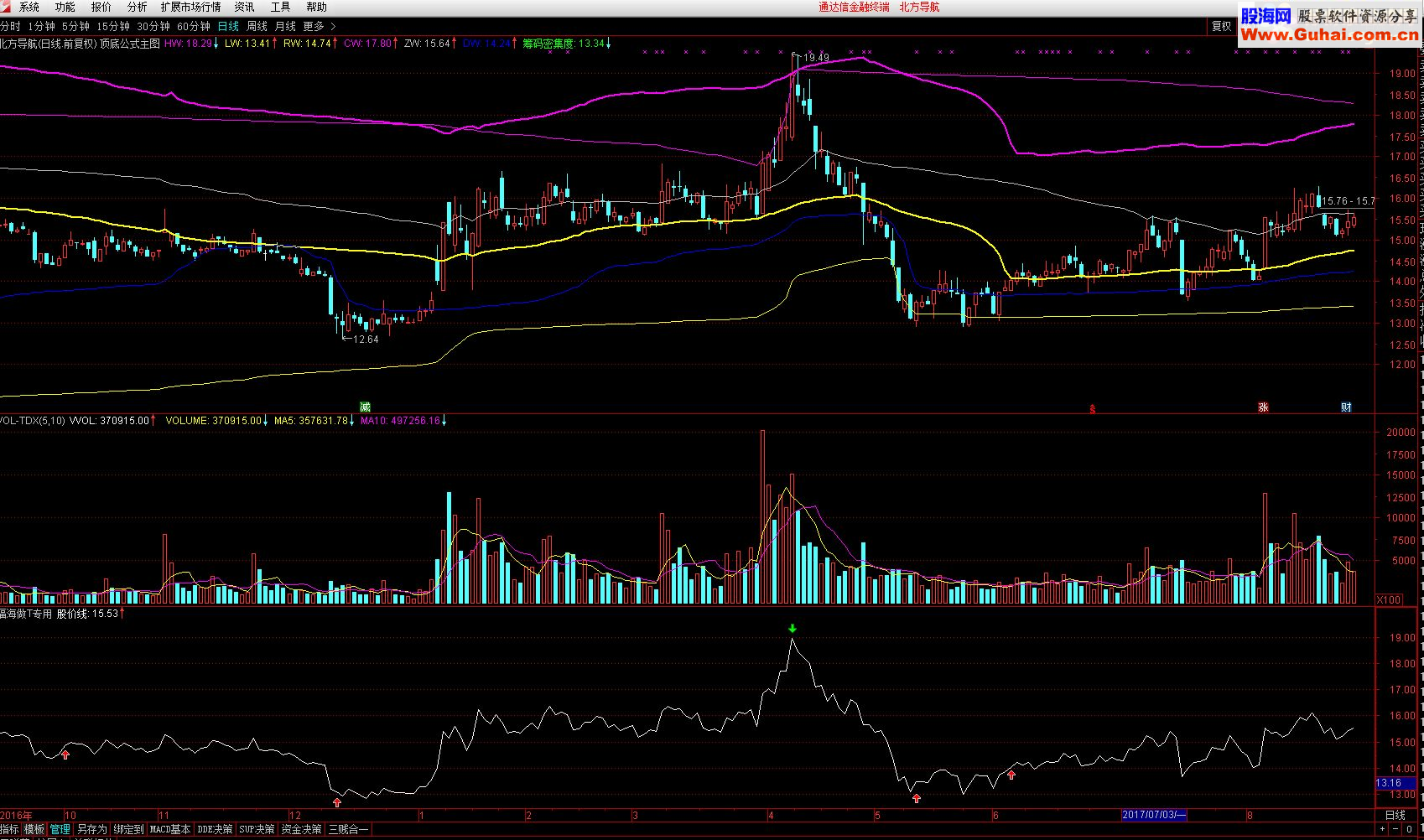
Task: Click the 日线 label at bottom right
Action: tap(1395, 815)
